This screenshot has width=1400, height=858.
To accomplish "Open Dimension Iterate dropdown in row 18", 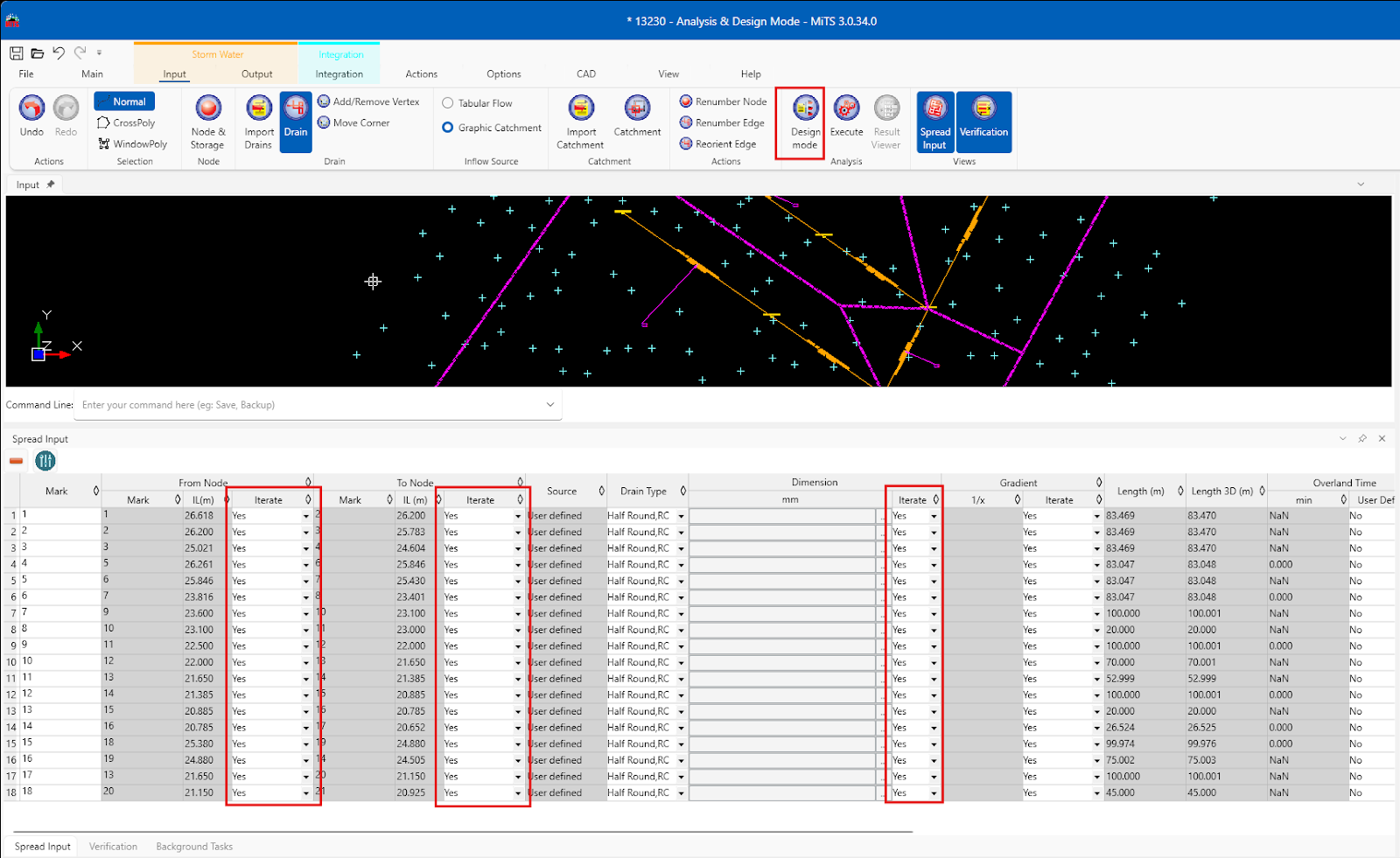I will click(934, 793).
